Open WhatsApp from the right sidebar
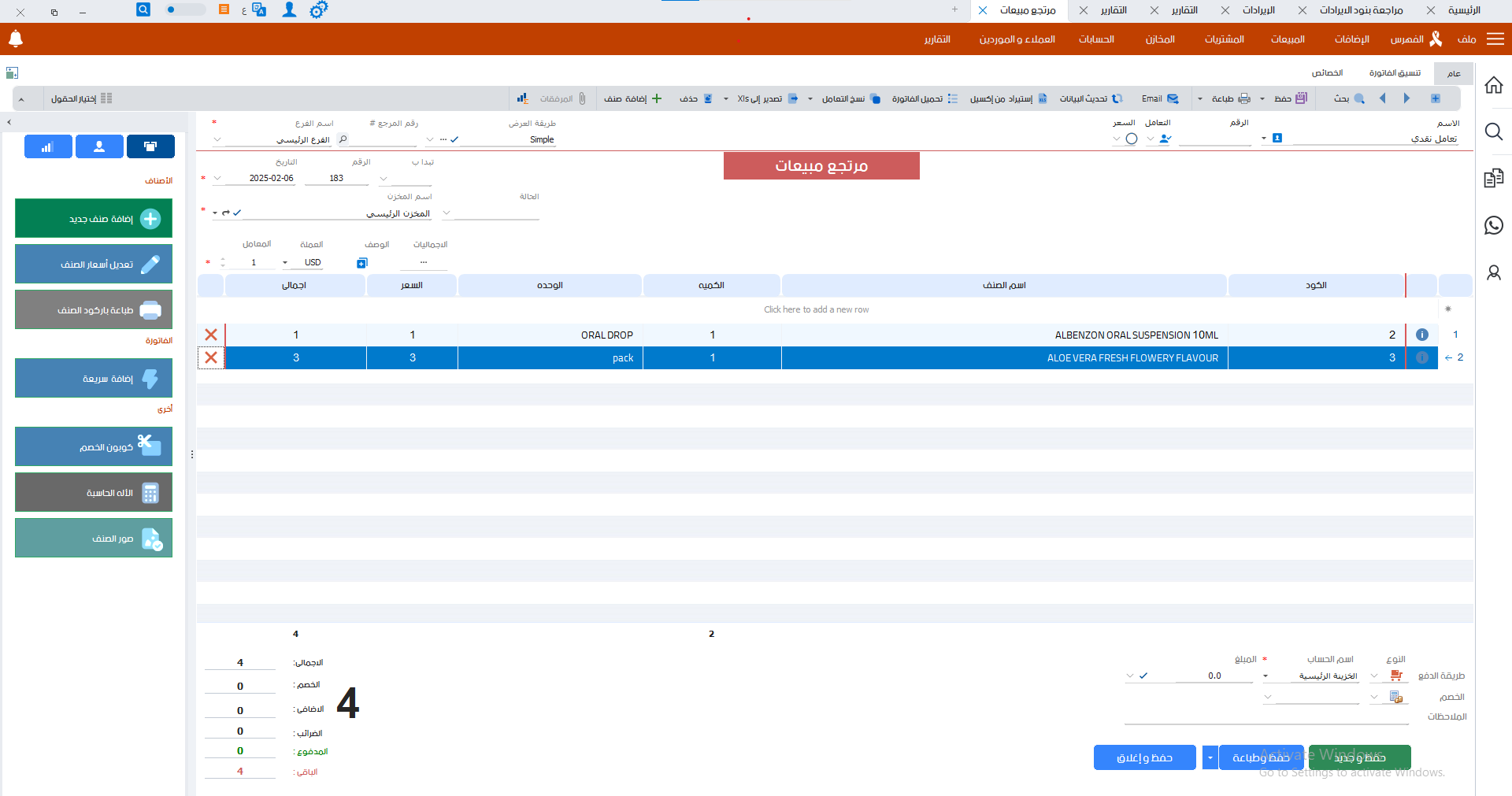 (x=1493, y=225)
